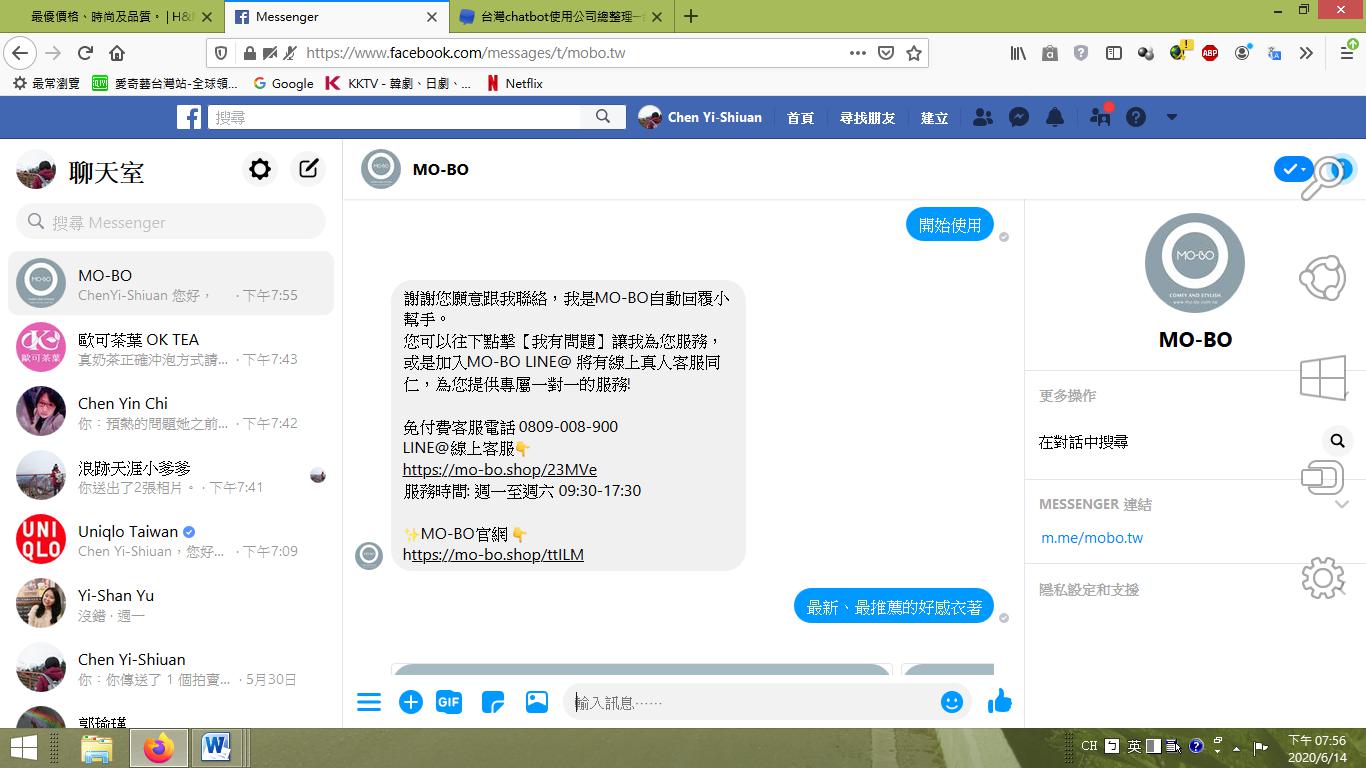Open the 歐可茶葉 OK TEA conversation

coord(171,348)
